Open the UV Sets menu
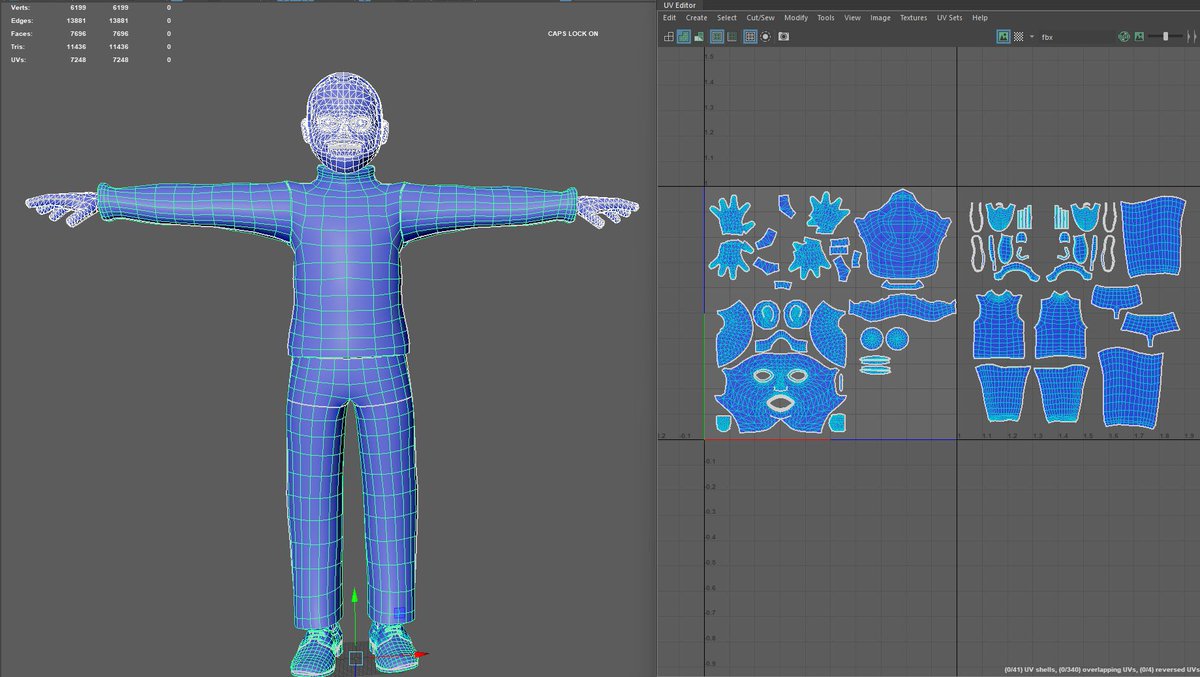The height and width of the screenshot is (677, 1200). tap(950, 18)
